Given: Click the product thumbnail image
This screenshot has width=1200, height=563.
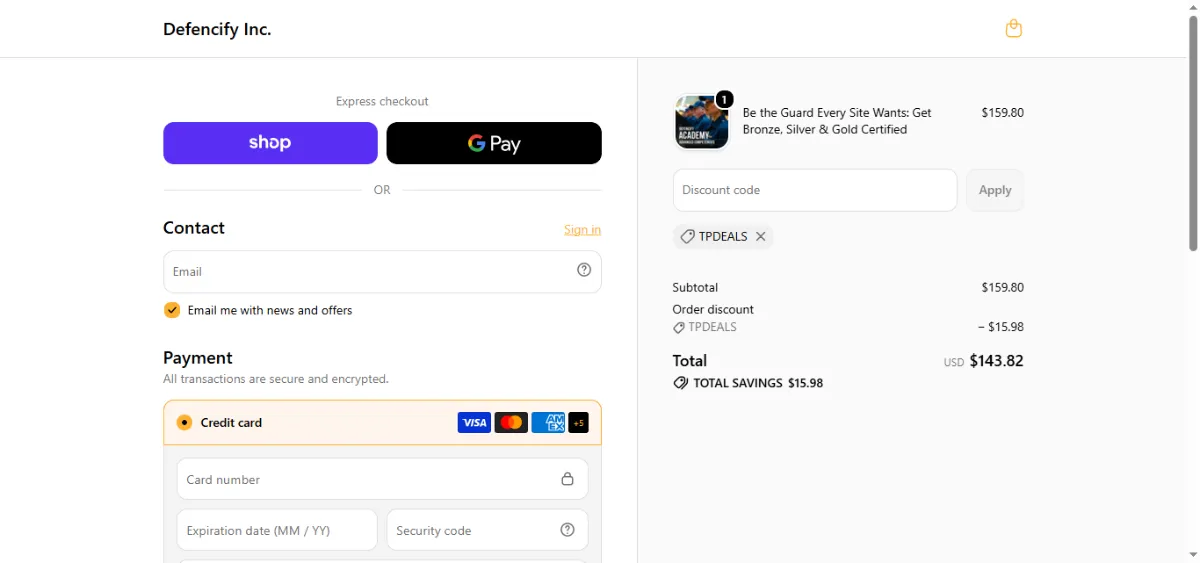Looking at the screenshot, I should point(702,122).
